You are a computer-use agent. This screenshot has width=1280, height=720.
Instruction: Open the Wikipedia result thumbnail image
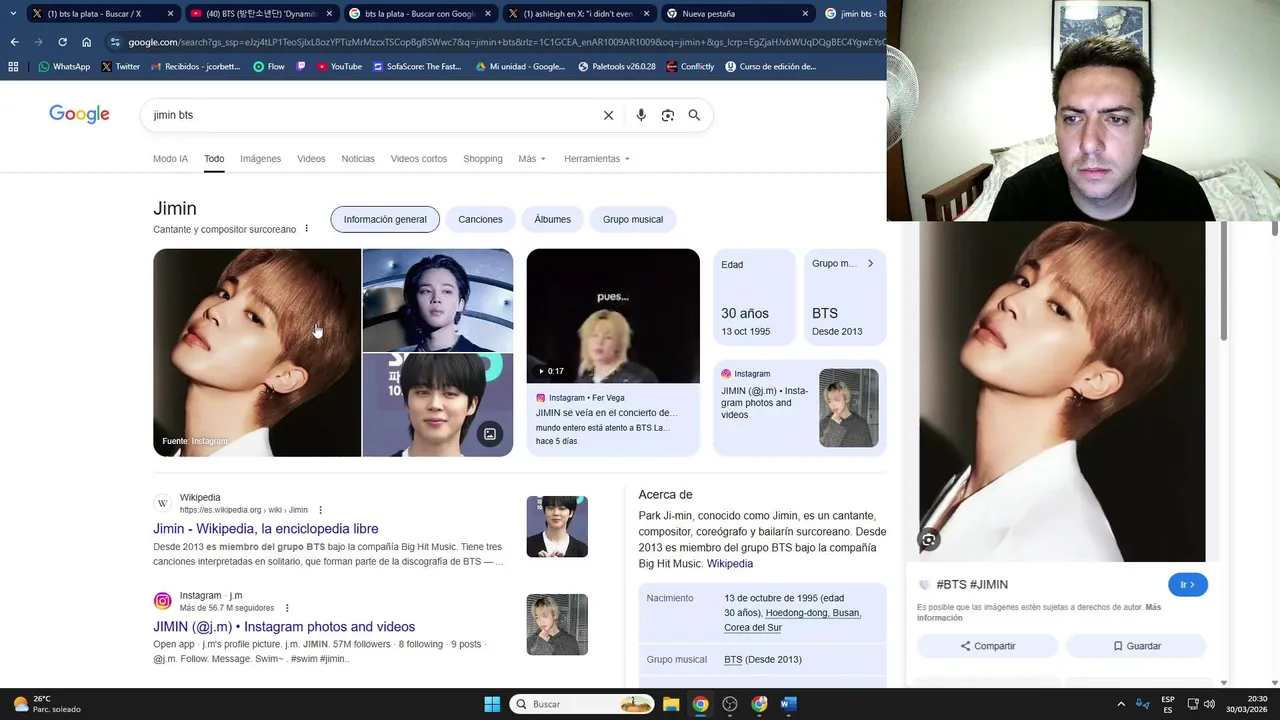coord(557,527)
